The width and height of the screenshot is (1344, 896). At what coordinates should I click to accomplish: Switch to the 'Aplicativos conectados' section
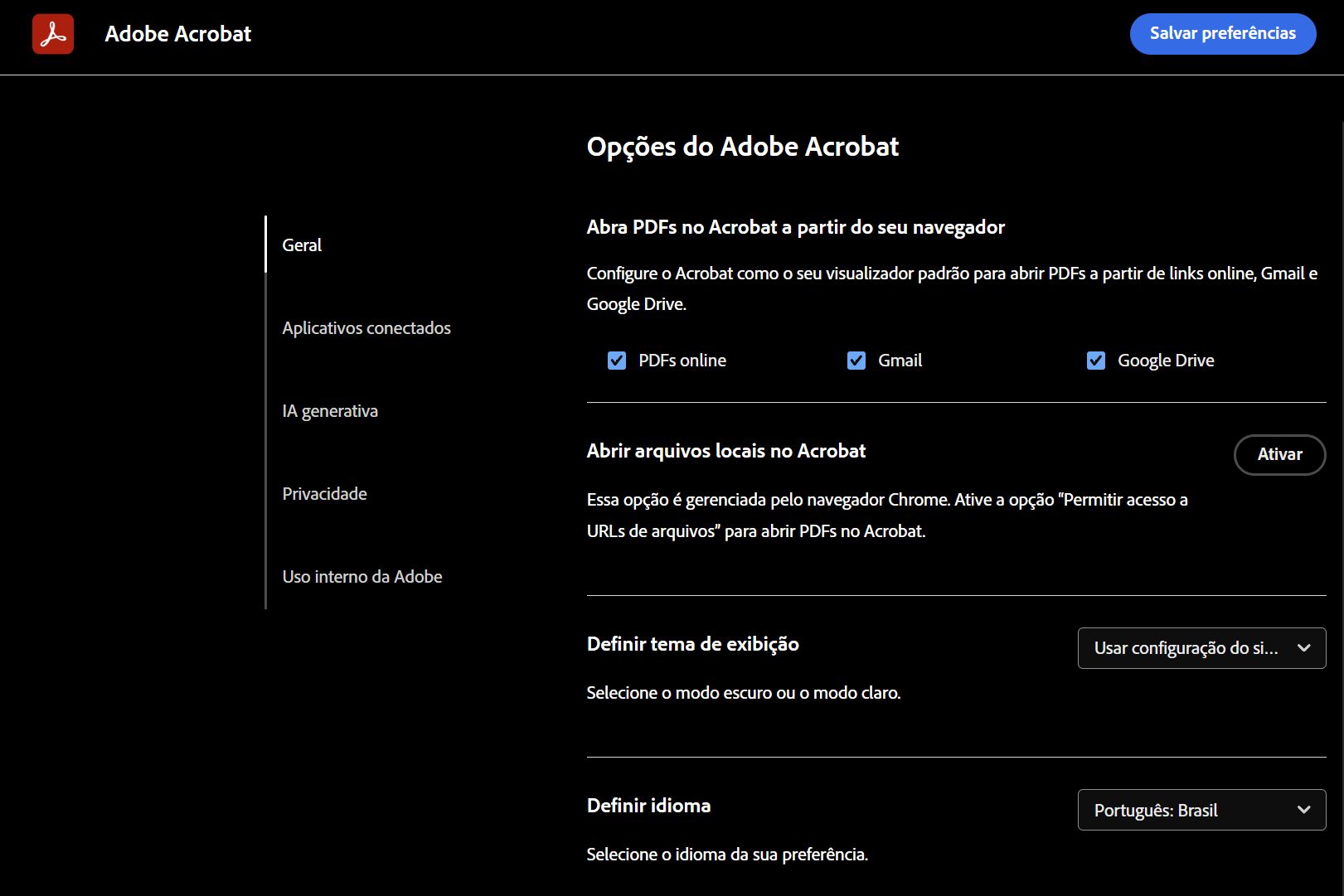[x=366, y=327]
